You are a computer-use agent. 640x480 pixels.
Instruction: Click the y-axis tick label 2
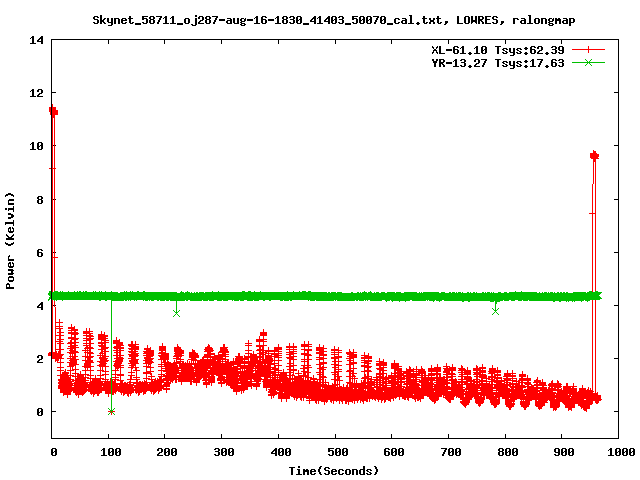click(40, 359)
